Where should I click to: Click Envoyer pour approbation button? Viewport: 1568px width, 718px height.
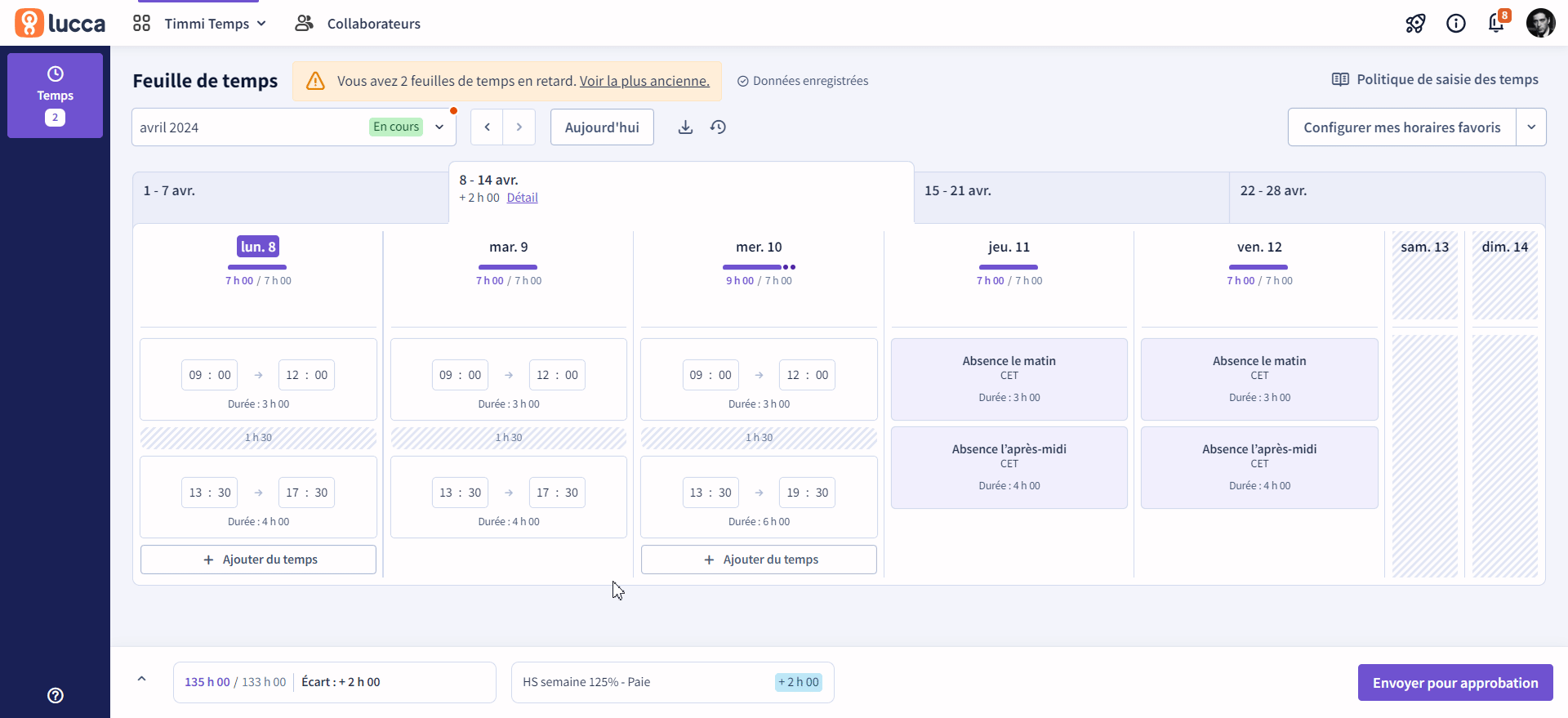coord(1455,683)
